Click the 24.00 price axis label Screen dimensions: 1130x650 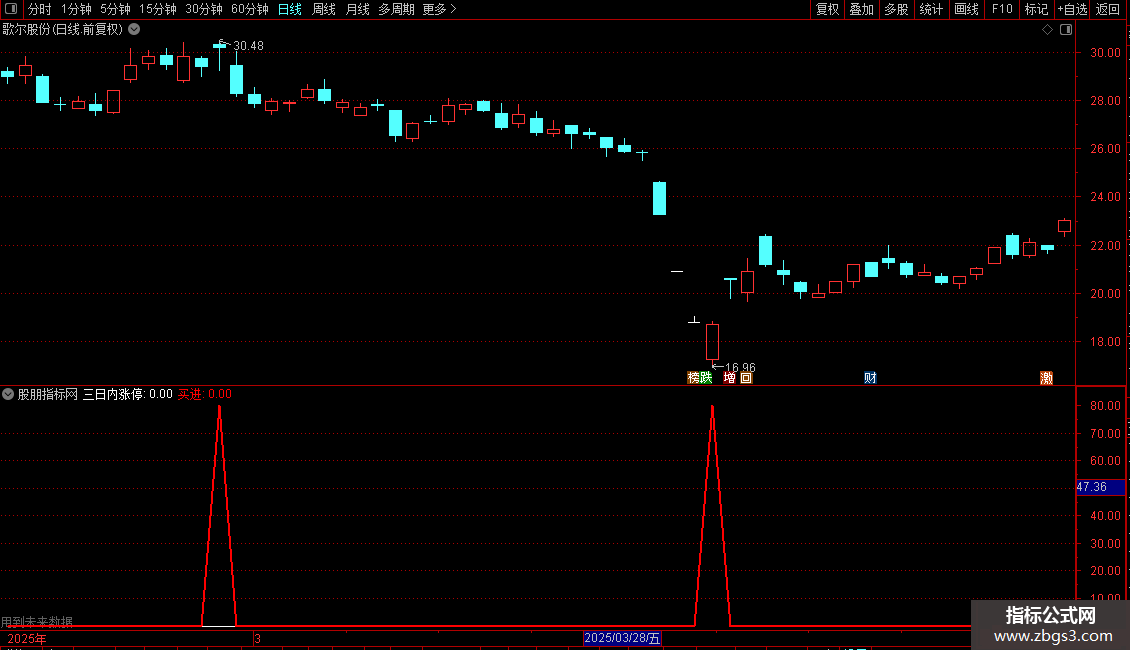1105,197
